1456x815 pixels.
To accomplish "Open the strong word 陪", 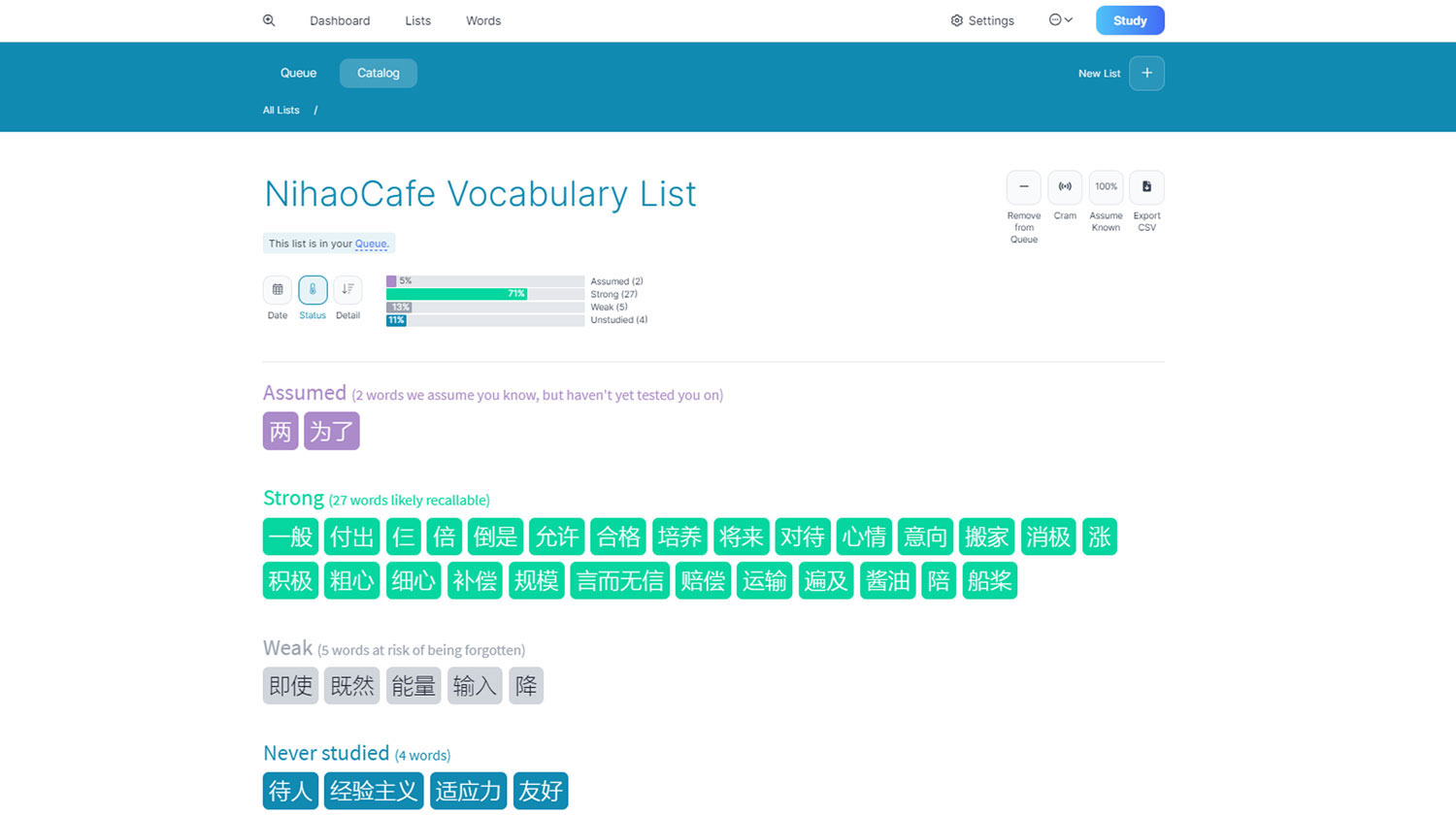I will pyautogui.click(x=939, y=580).
